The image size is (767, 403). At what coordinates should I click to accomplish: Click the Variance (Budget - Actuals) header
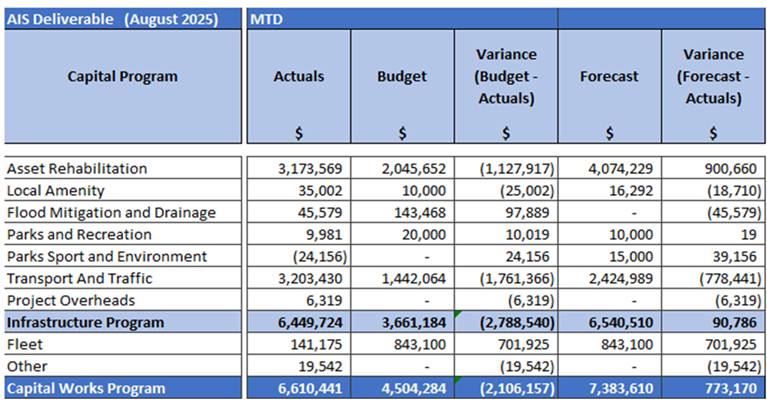coord(506,86)
